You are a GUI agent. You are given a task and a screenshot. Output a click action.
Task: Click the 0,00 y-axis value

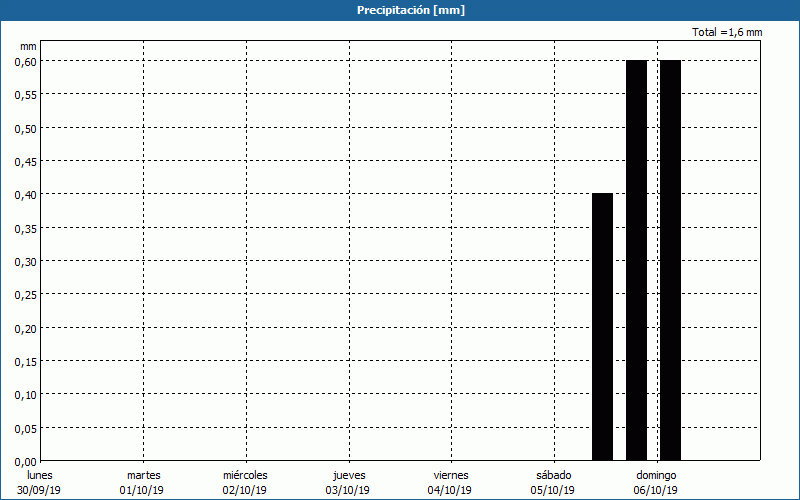coord(26,462)
